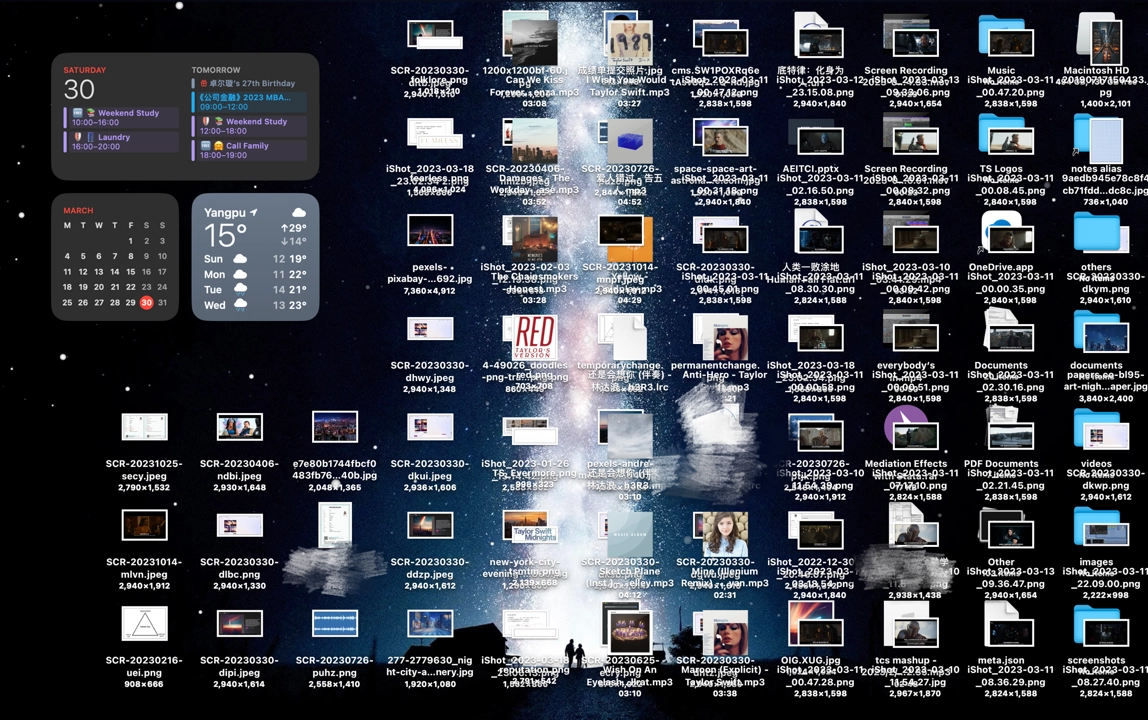Image resolution: width=1148 pixels, height=720 pixels.
Task: Select the Music folder on the desktop
Action: [x=1001, y=37]
